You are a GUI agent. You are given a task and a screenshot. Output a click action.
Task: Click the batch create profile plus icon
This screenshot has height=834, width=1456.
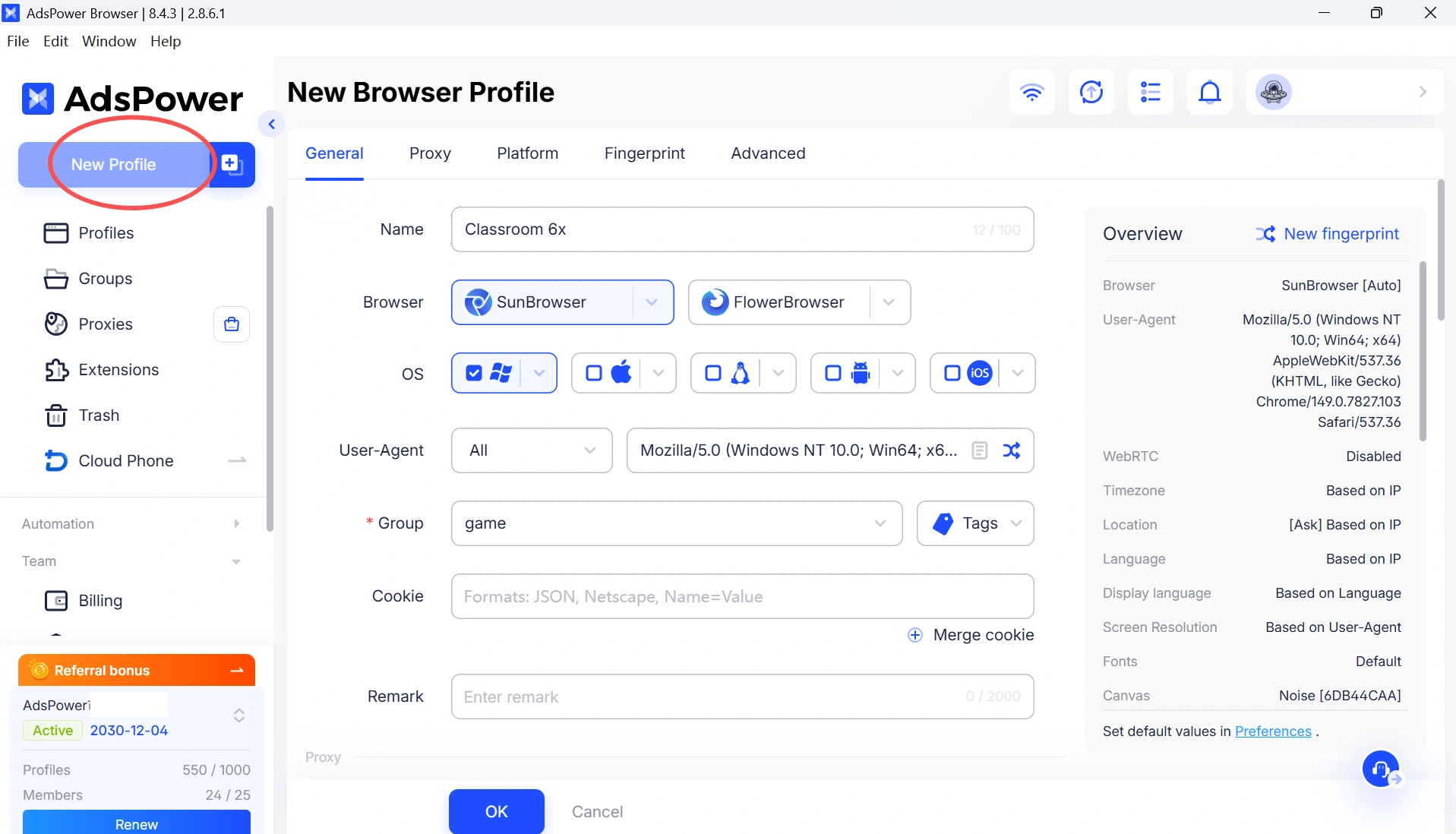pos(232,164)
